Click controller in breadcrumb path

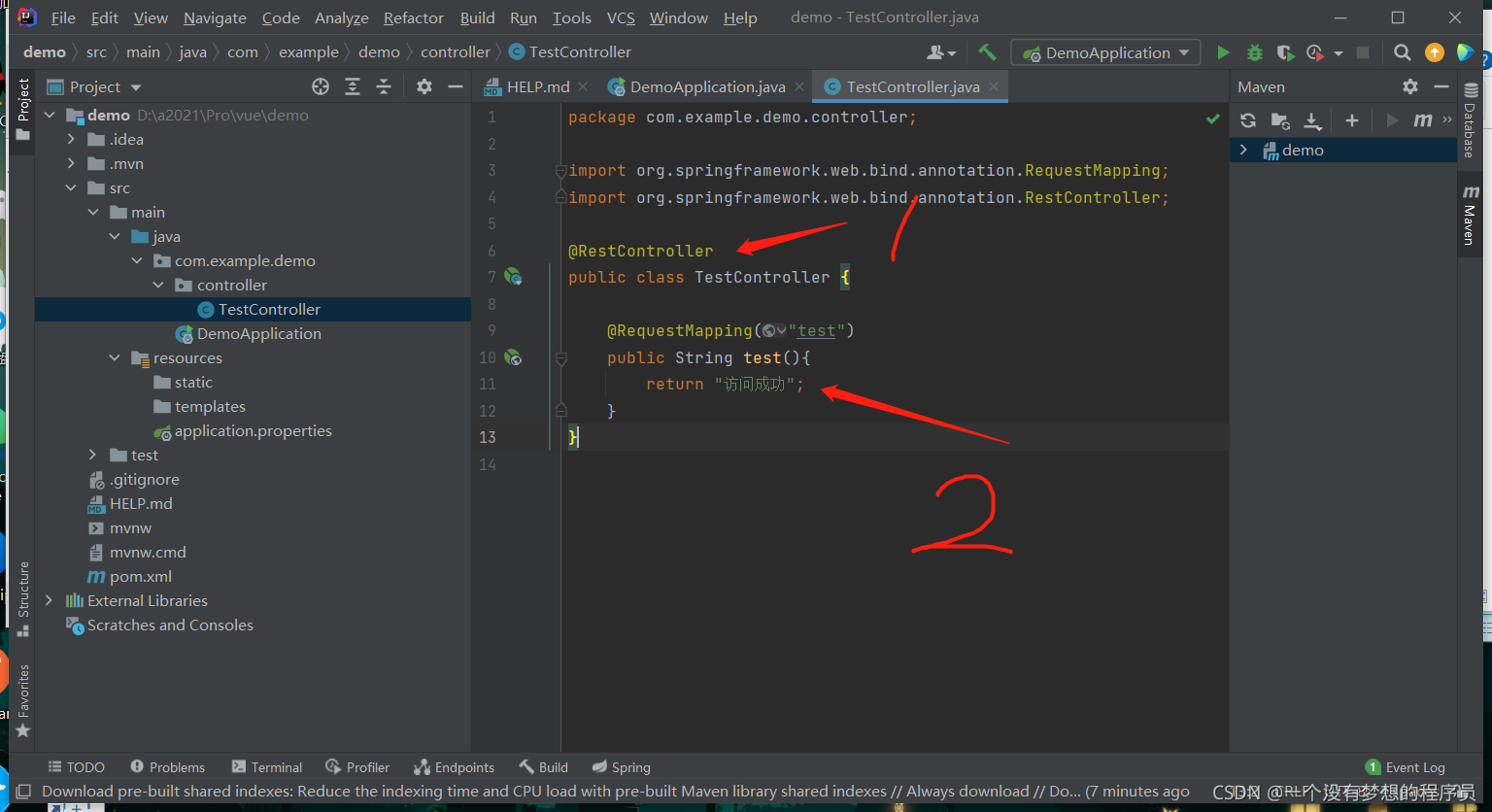[x=456, y=51]
